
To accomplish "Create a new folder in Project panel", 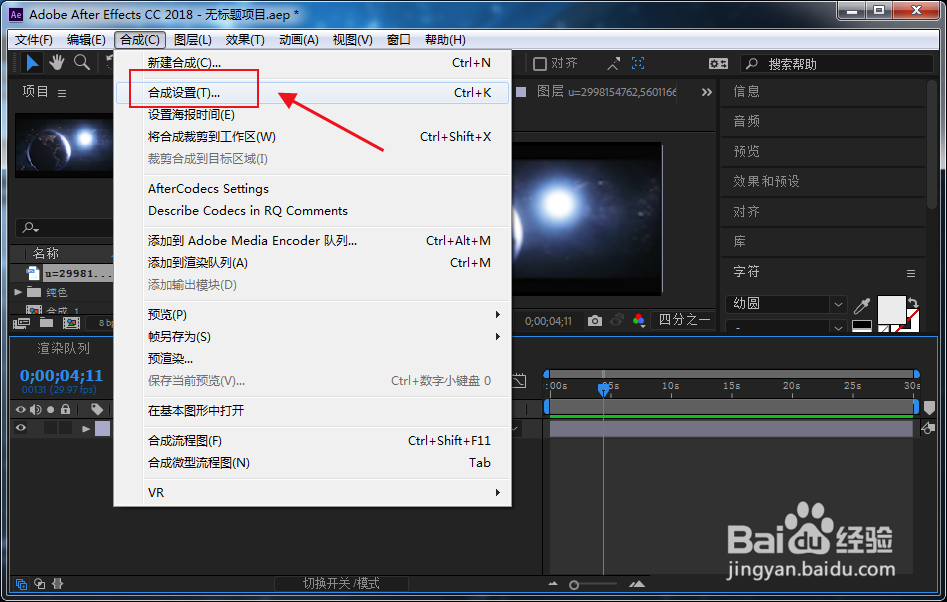I will coord(47,323).
